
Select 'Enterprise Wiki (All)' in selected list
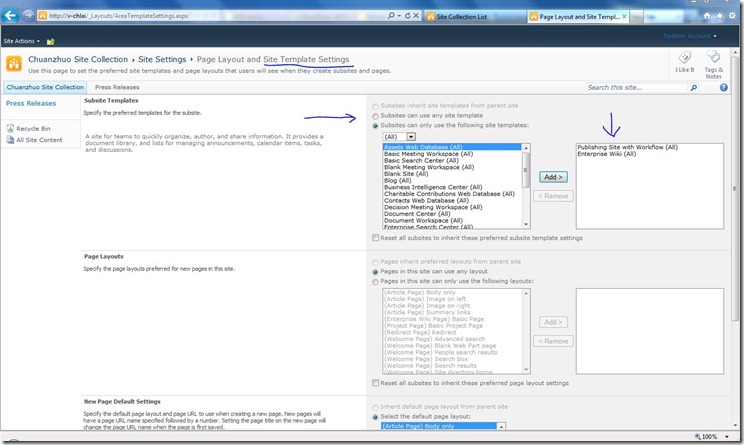[606, 154]
